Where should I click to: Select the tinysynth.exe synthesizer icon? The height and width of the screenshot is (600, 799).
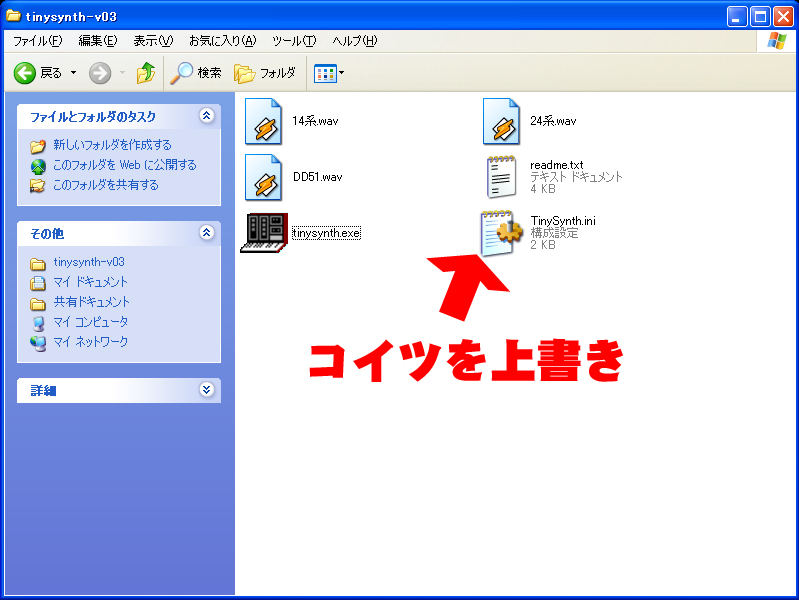click(265, 233)
